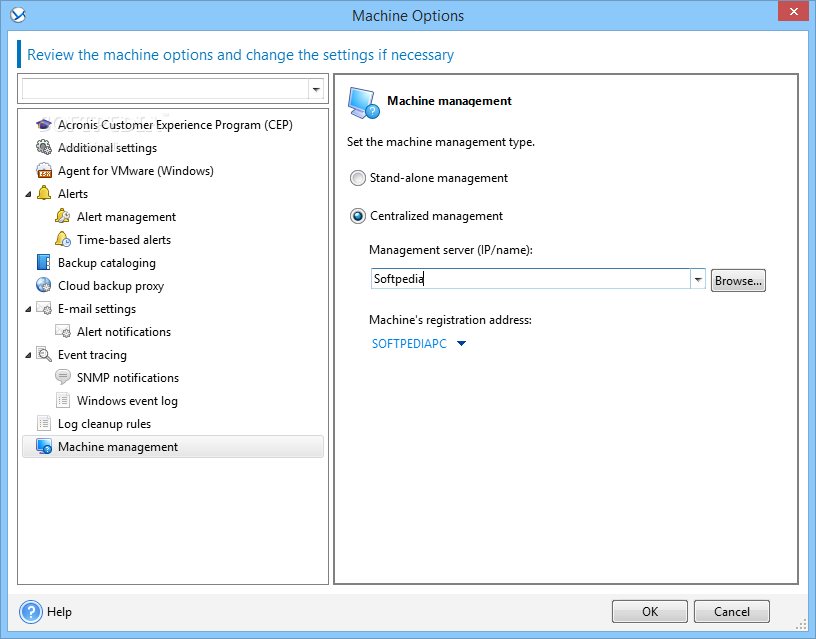Image resolution: width=816 pixels, height=639 pixels.
Task: Collapse the E-mail settings tree node
Action: 28,309
